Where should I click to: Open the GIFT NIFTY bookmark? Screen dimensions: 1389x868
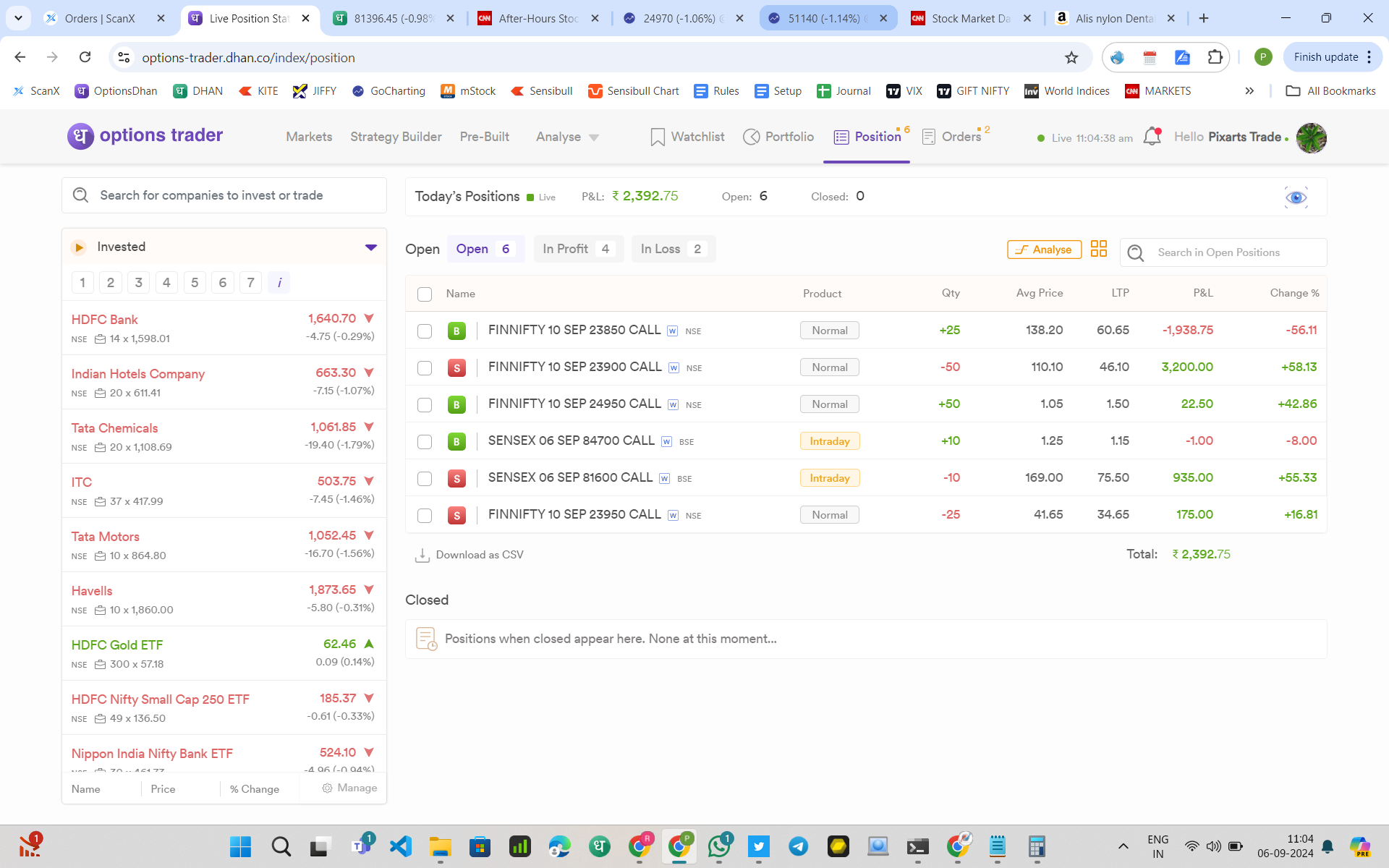[x=973, y=90]
